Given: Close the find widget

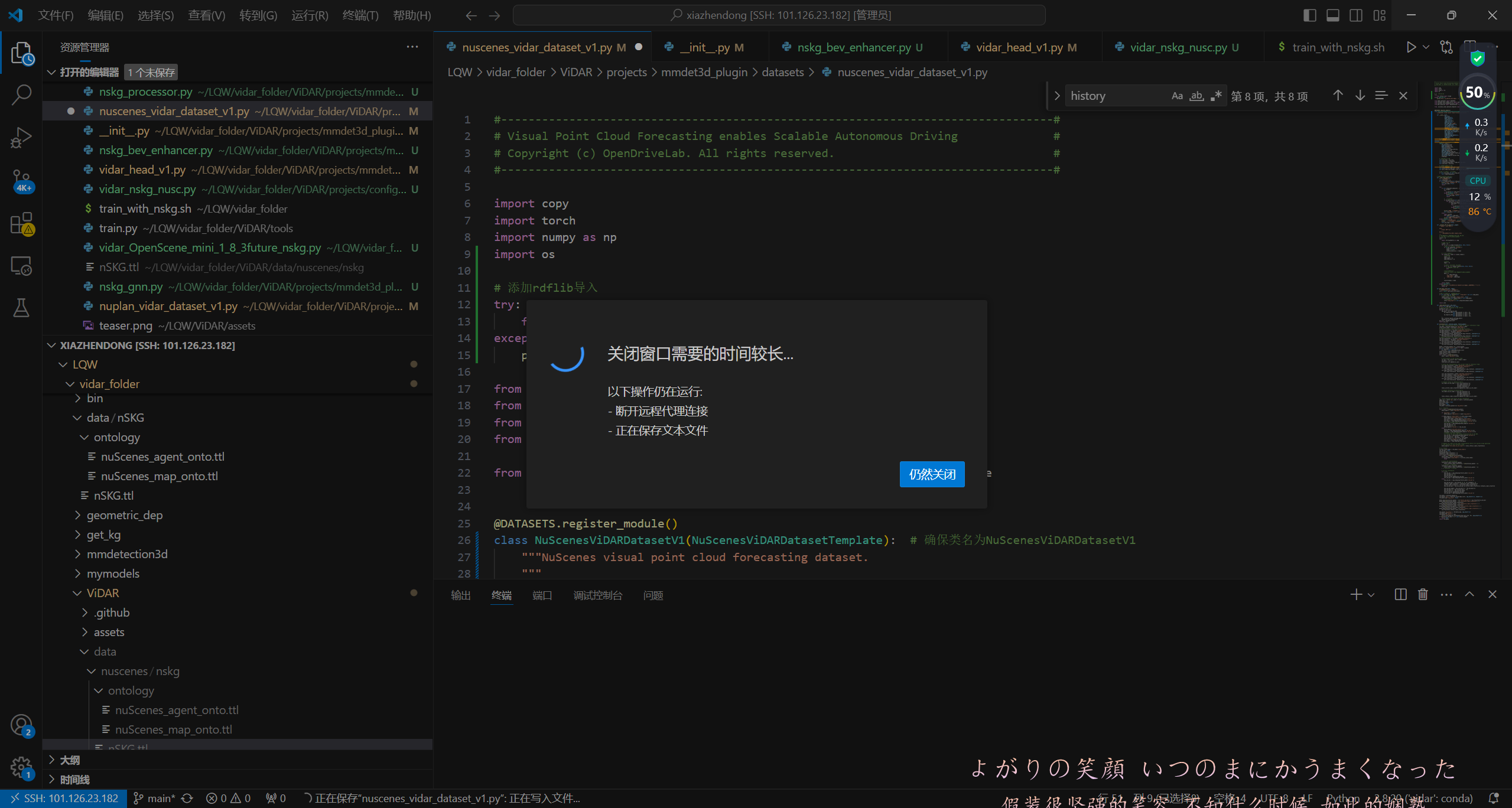Looking at the screenshot, I should click(x=1403, y=96).
